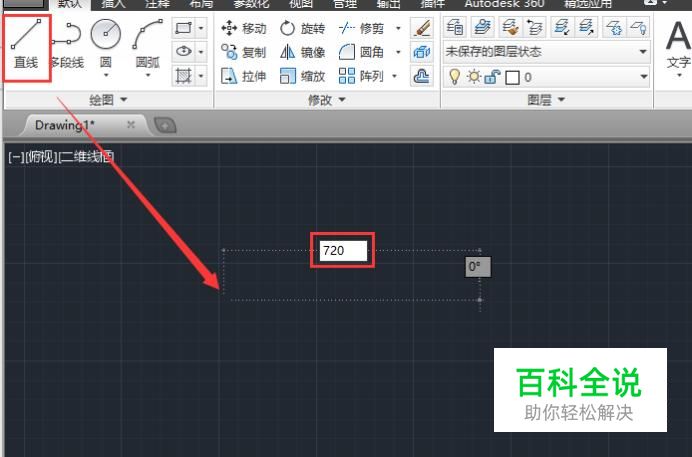Expand the 图层 layers panel
Image resolution: width=692 pixels, height=457 pixels.
pos(546,100)
